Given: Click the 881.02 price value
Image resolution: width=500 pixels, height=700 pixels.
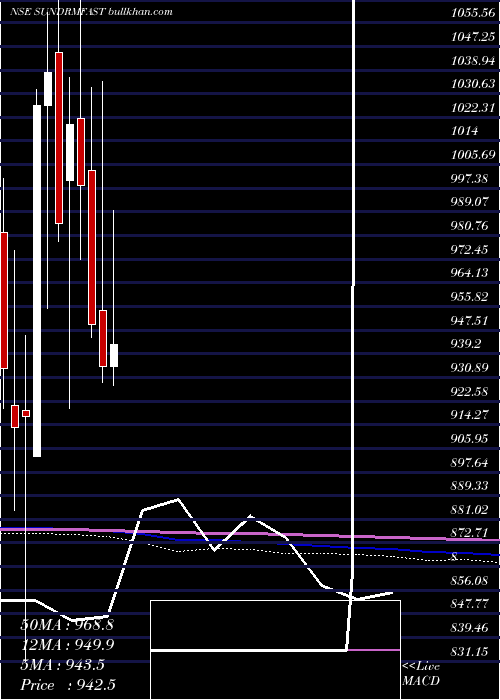Looking at the screenshot, I should pos(469,510).
